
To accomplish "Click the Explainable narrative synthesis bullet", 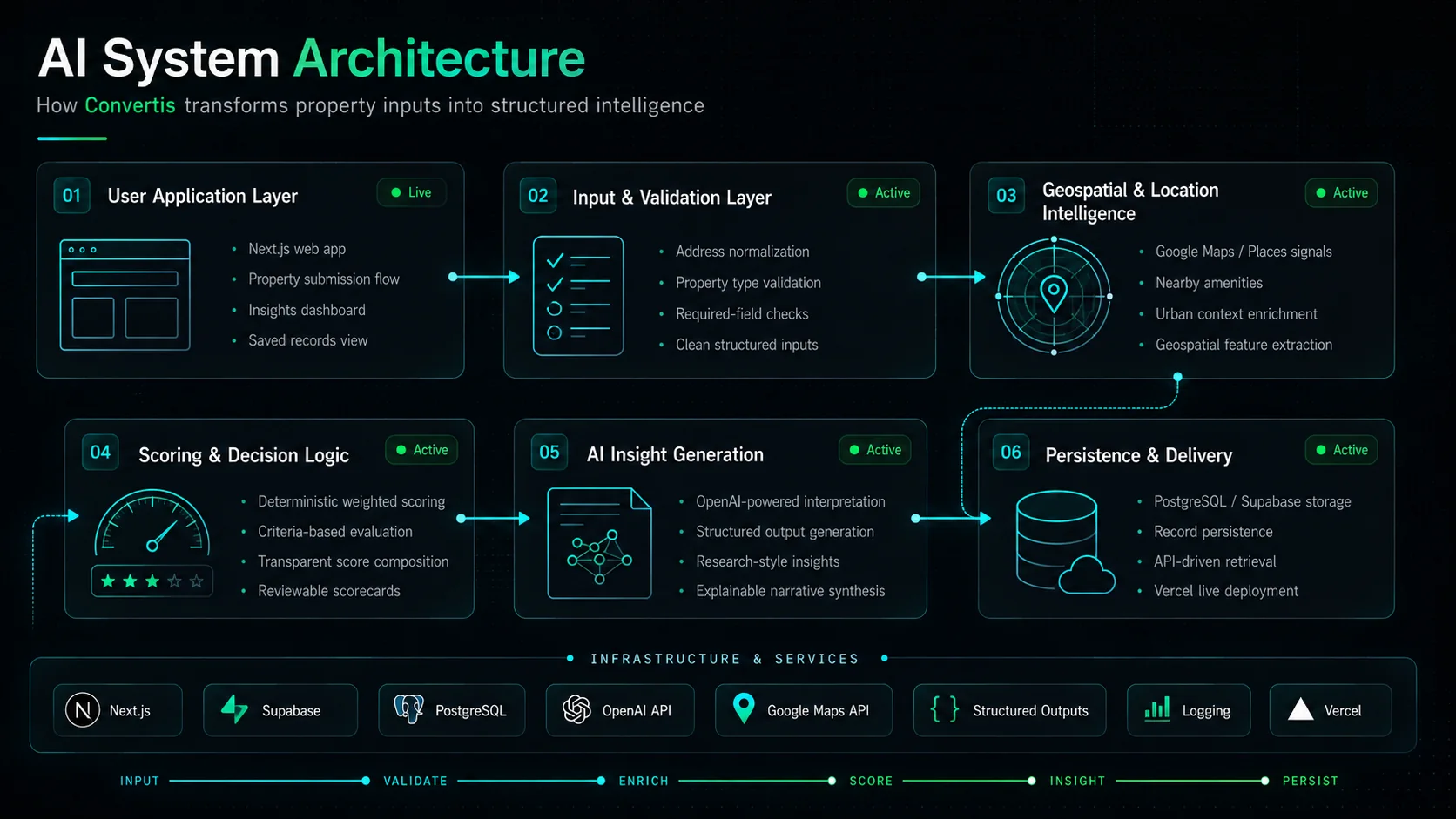I will pos(791,591).
